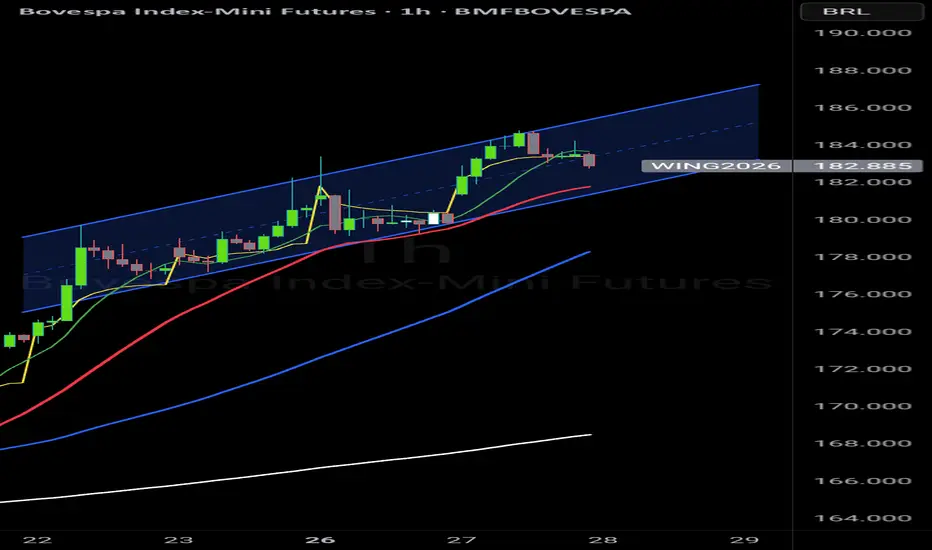Click the chart title Bovespa Index-Mini Futures

[197, 11]
